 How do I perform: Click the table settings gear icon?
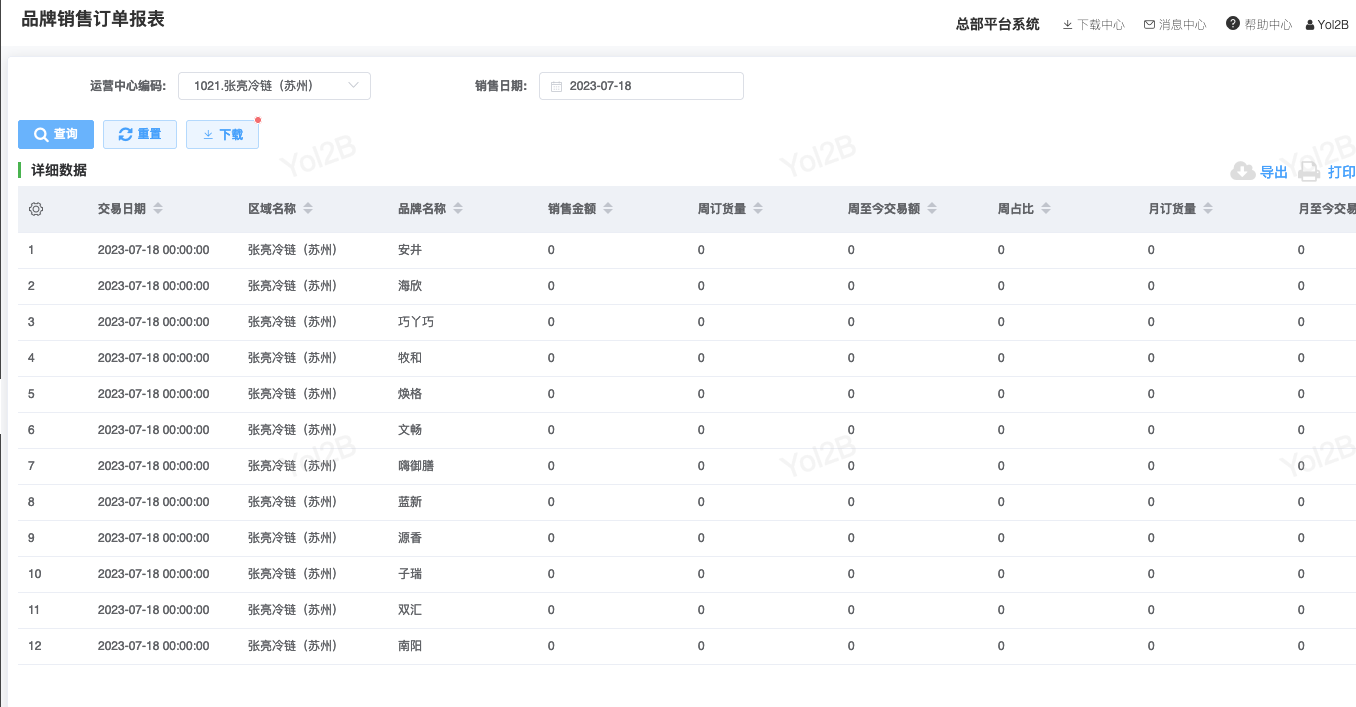(x=36, y=209)
